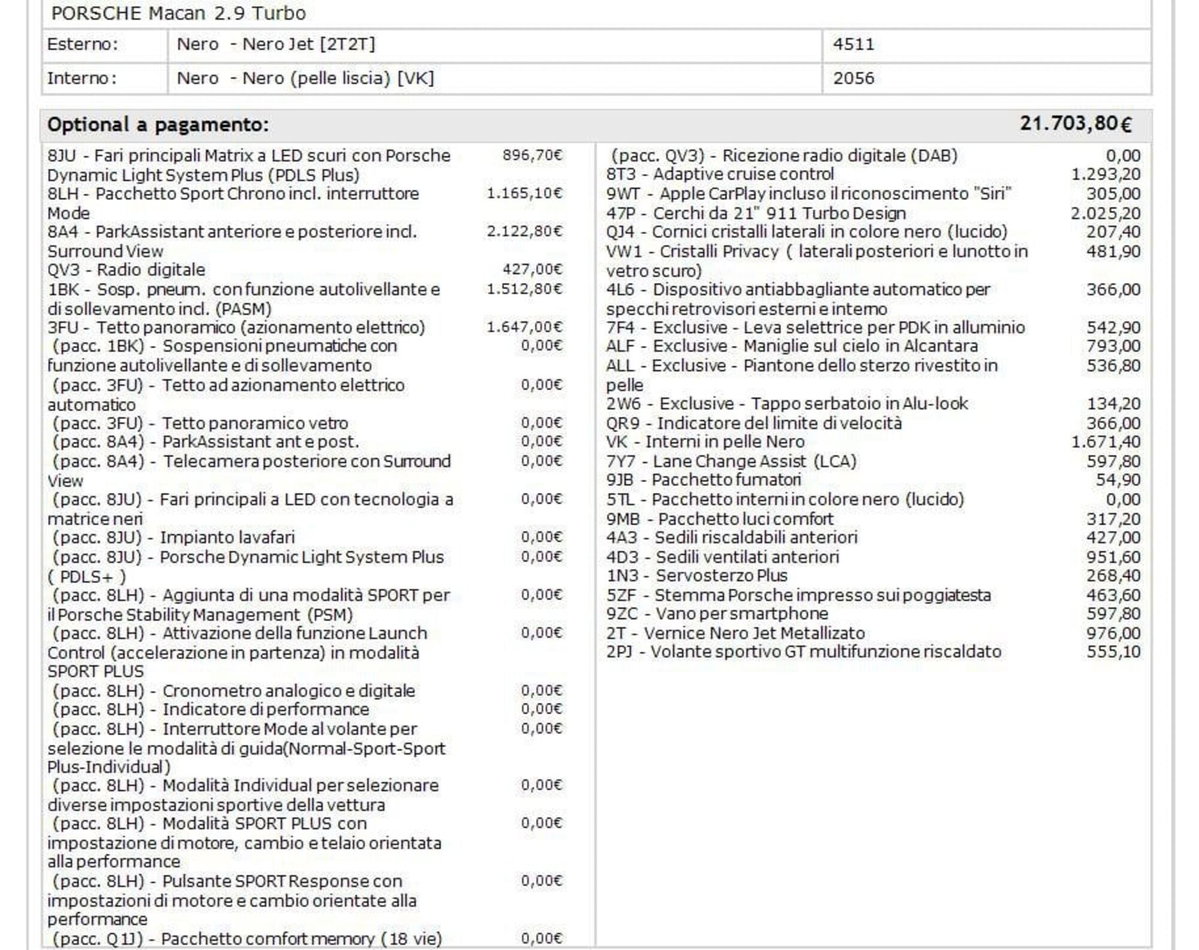
Task: Click the 'VK - Interni in pelle Nero' option
Action: (x=706, y=442)
